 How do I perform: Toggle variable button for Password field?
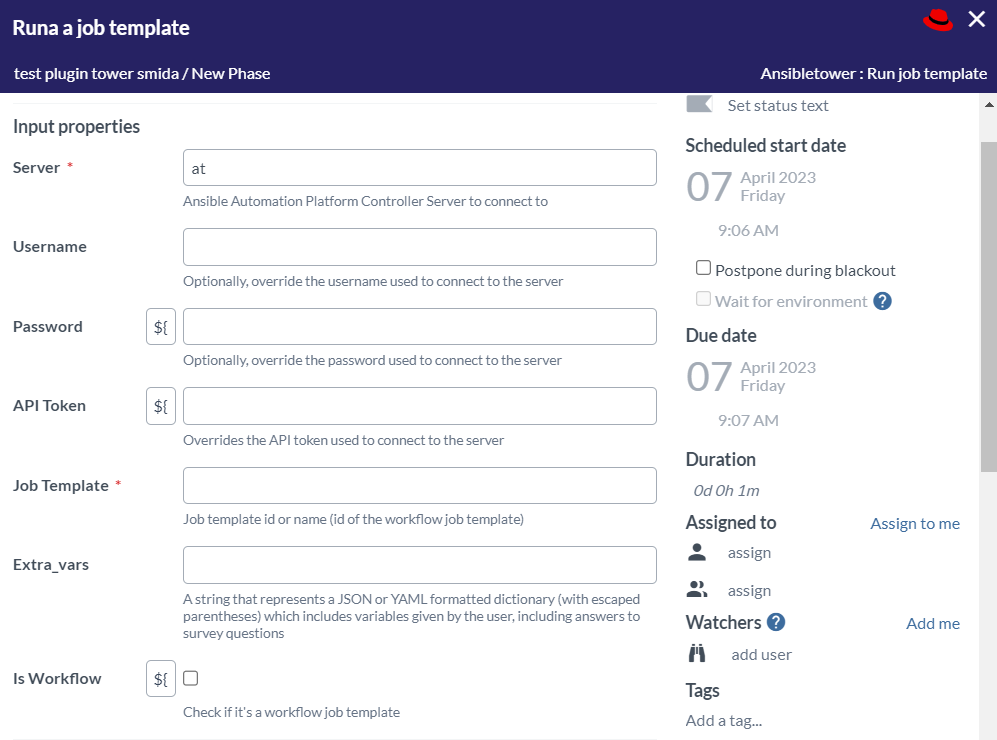pyautogui.click(x=161, y=327)
